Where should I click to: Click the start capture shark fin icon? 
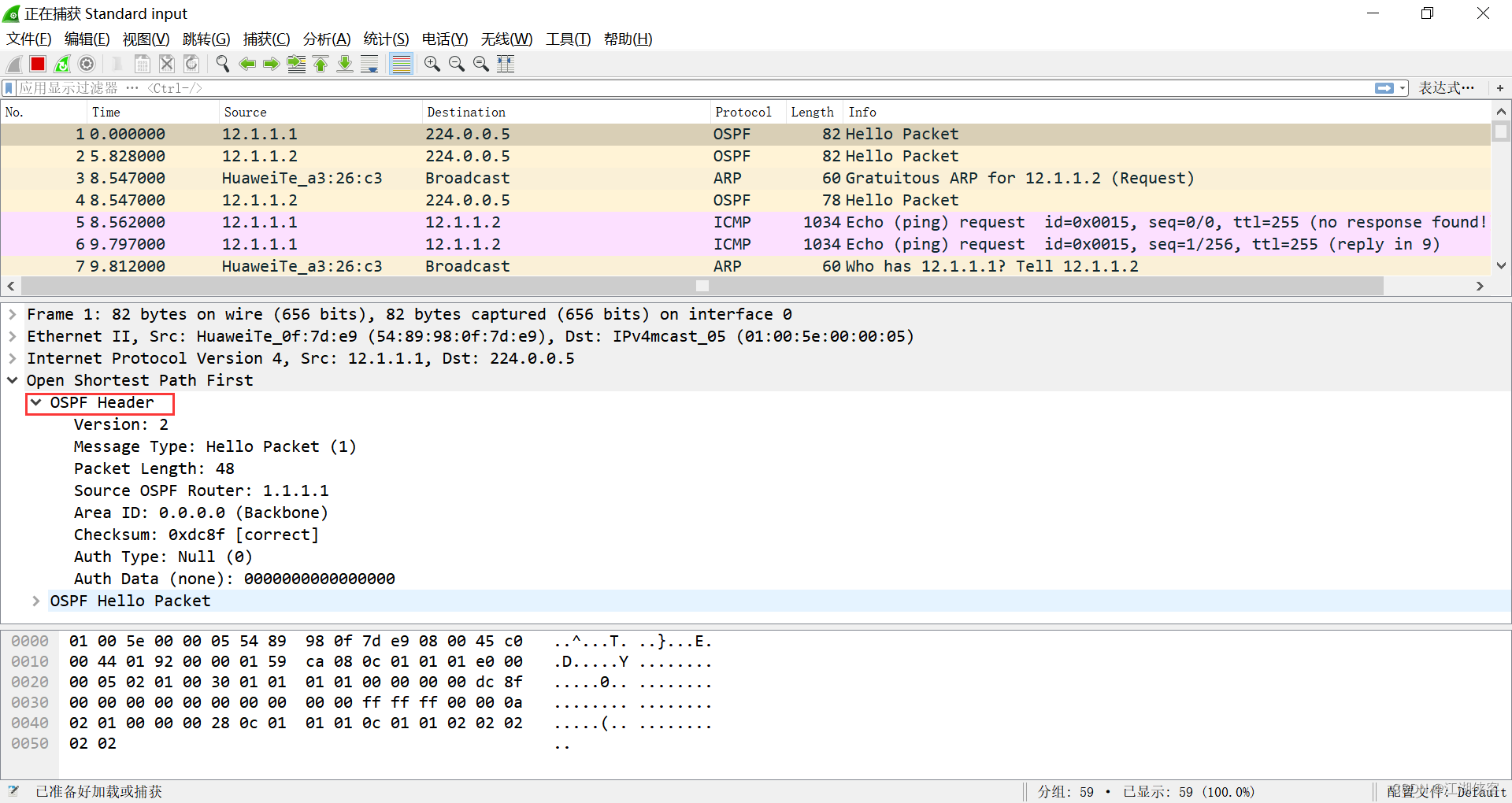click(x=14, y=65)
